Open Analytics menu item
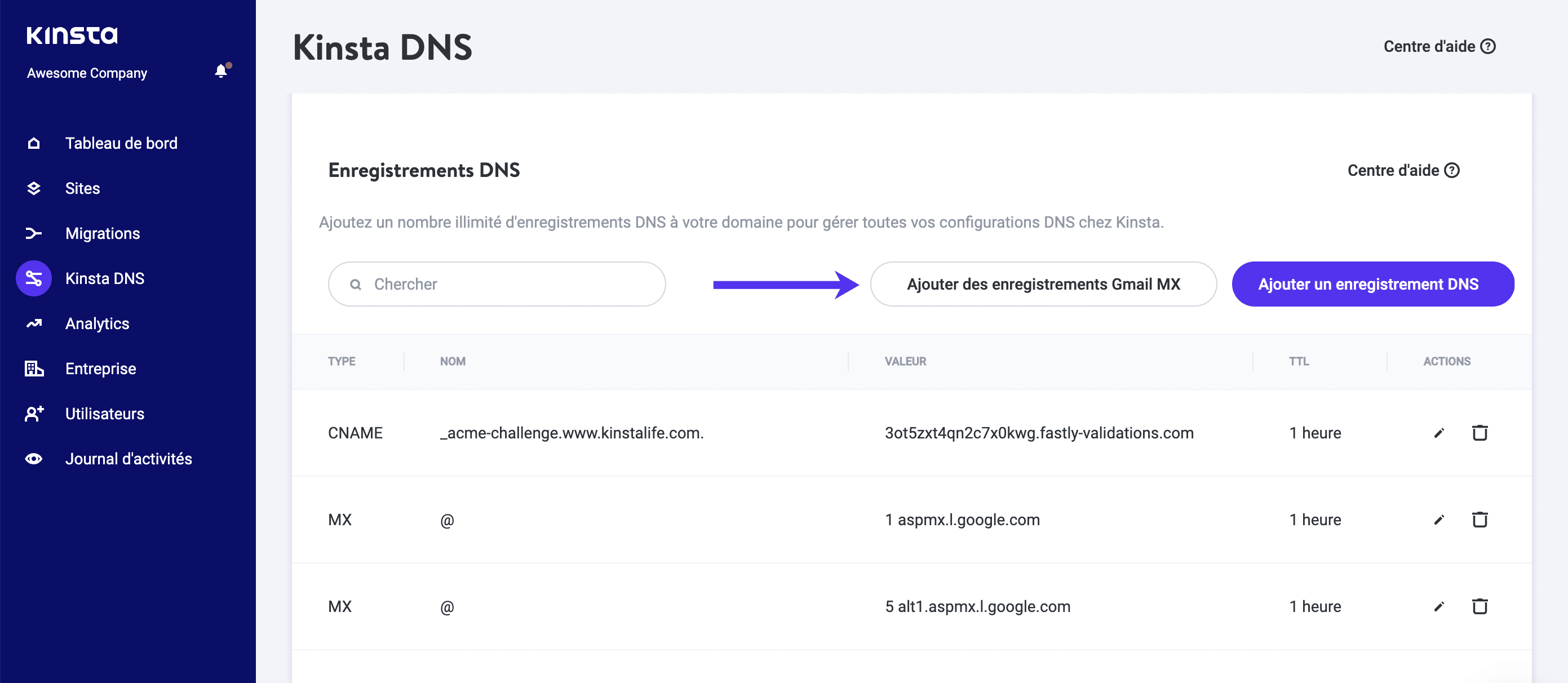This screenshot has height=683, width=1568. 98,323
